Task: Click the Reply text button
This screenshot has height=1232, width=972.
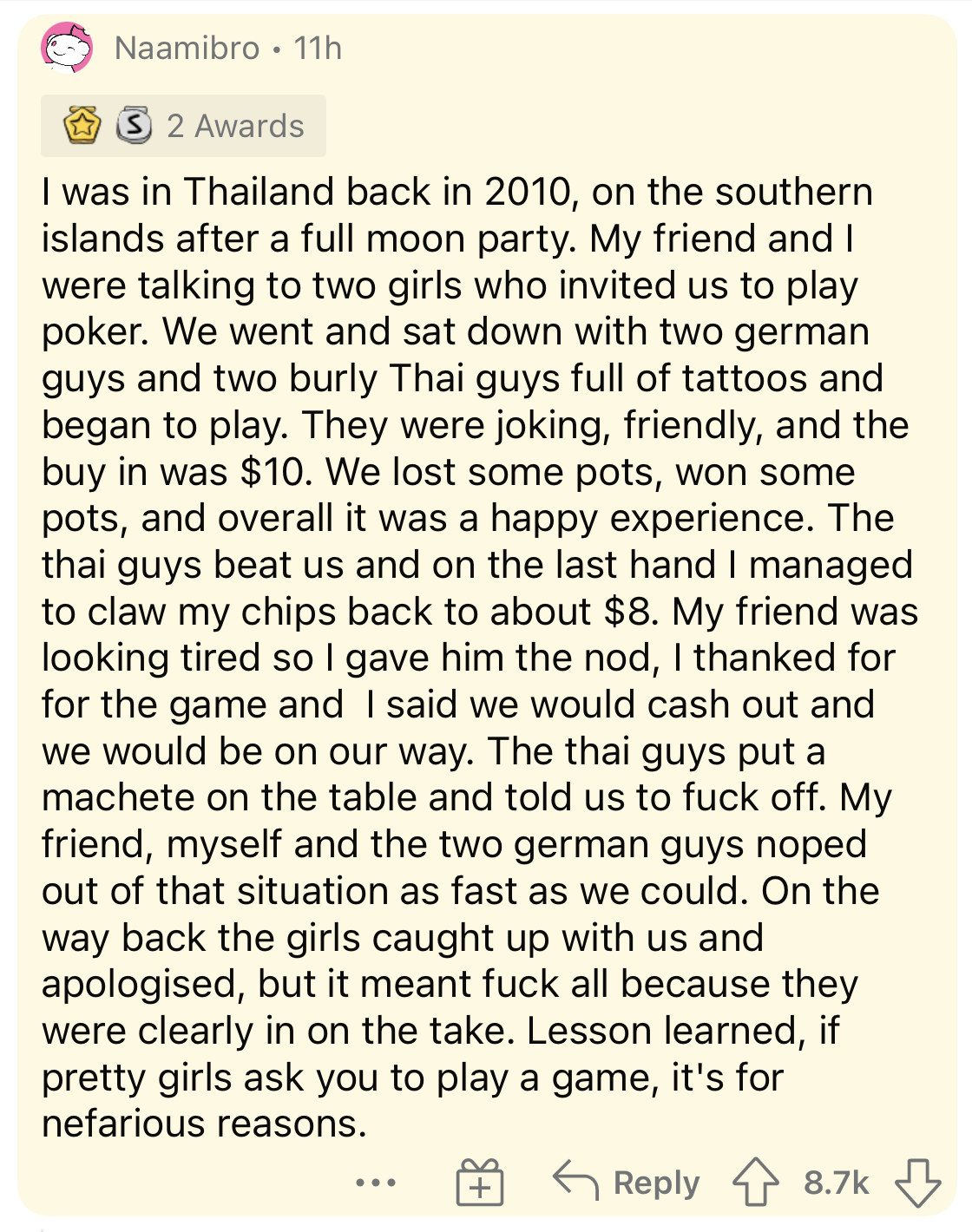Action: [656, 1183]
